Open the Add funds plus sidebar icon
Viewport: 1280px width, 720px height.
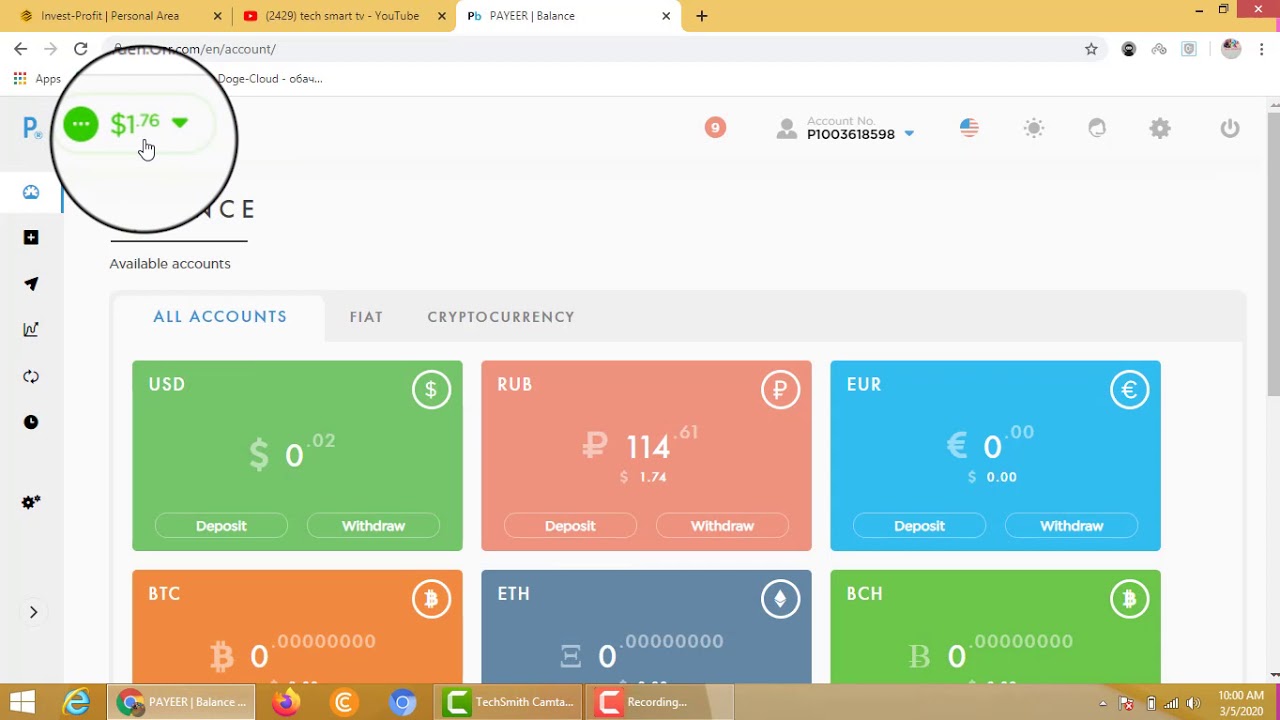coord(31,238)
